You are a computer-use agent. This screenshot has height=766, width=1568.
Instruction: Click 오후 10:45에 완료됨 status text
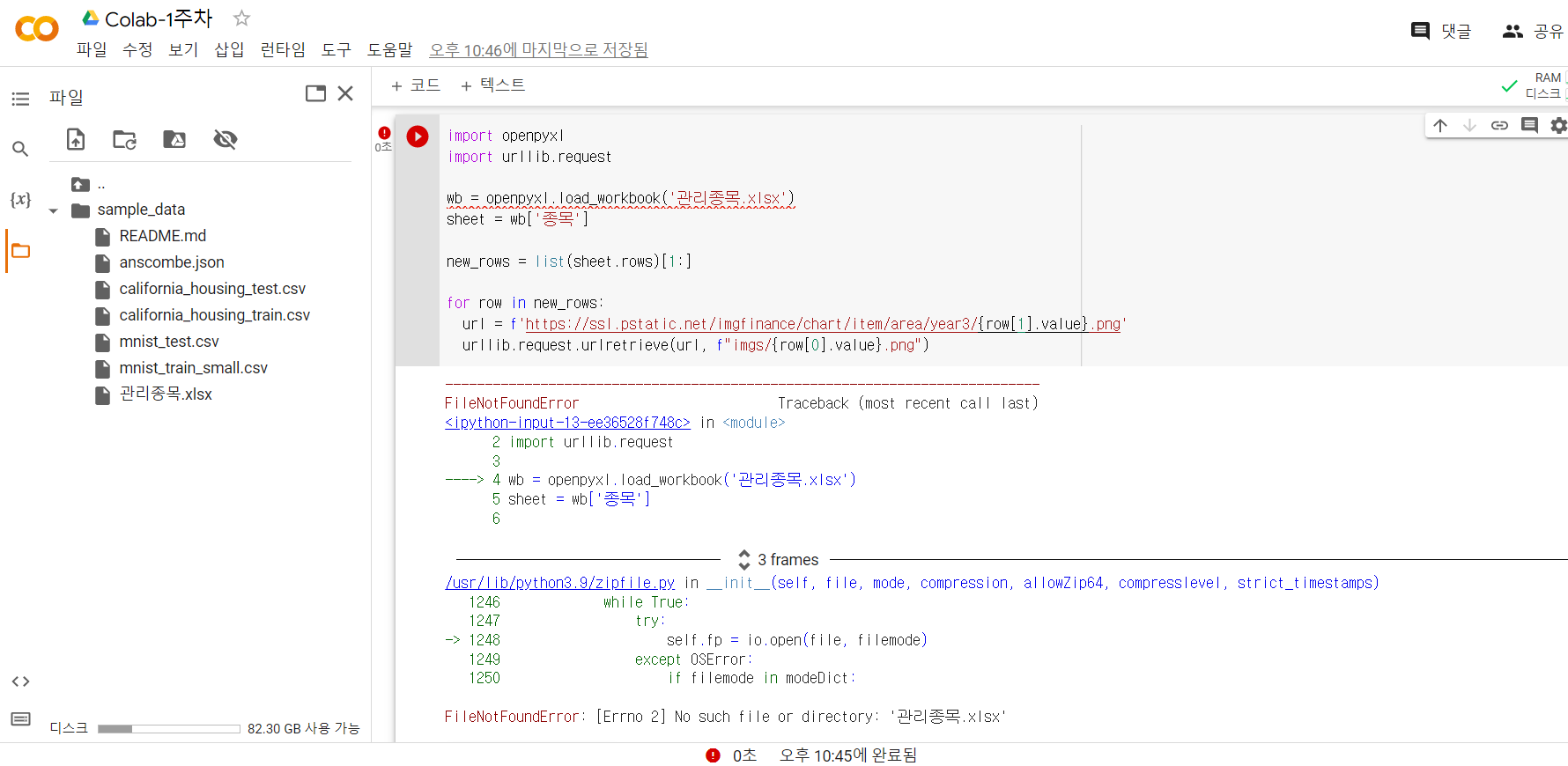[x=847, y=755]
